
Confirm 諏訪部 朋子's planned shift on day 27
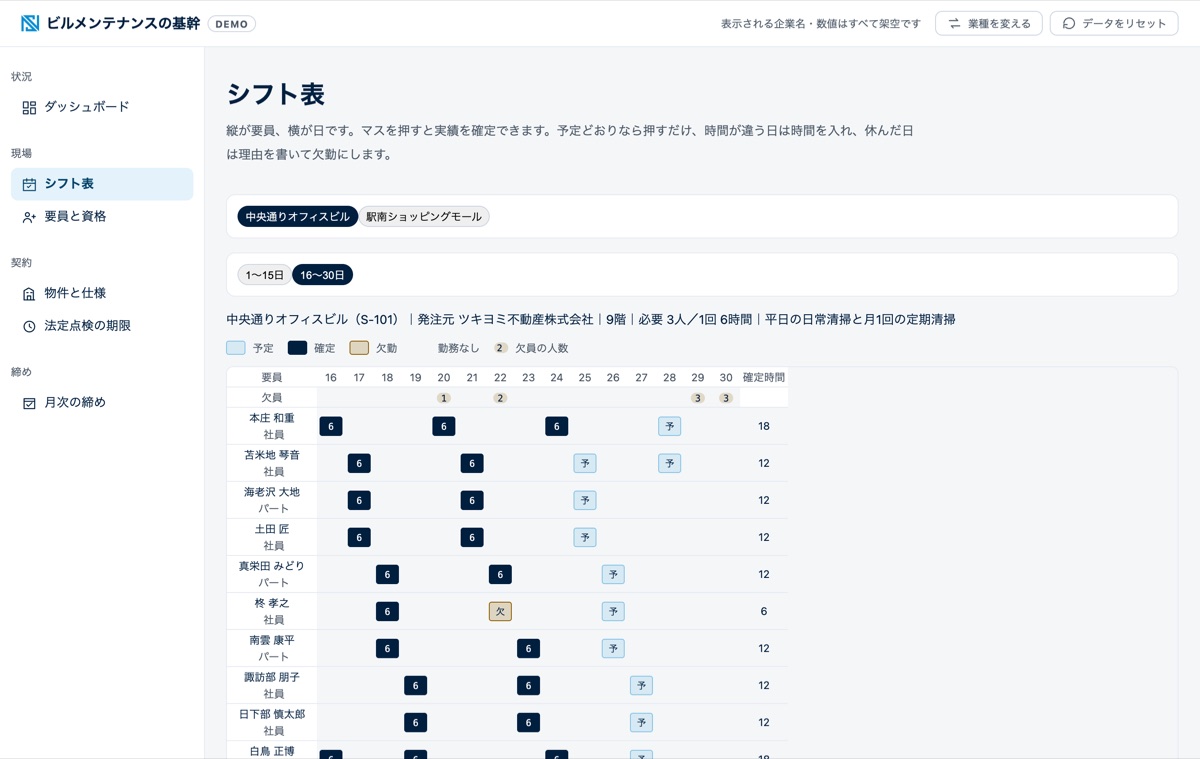pos(642,685)
